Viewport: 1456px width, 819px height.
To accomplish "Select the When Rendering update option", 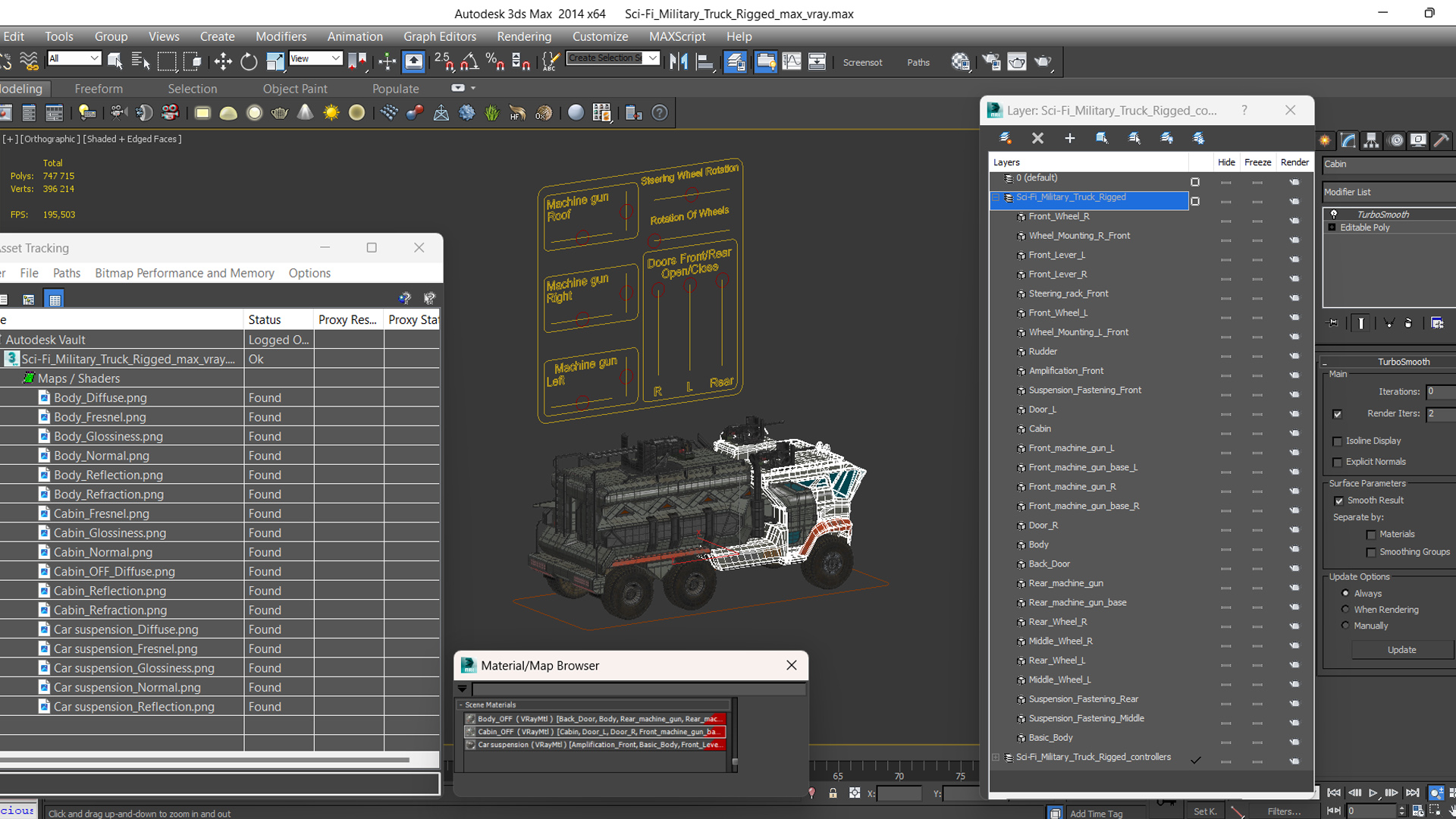I will 1345,609.
